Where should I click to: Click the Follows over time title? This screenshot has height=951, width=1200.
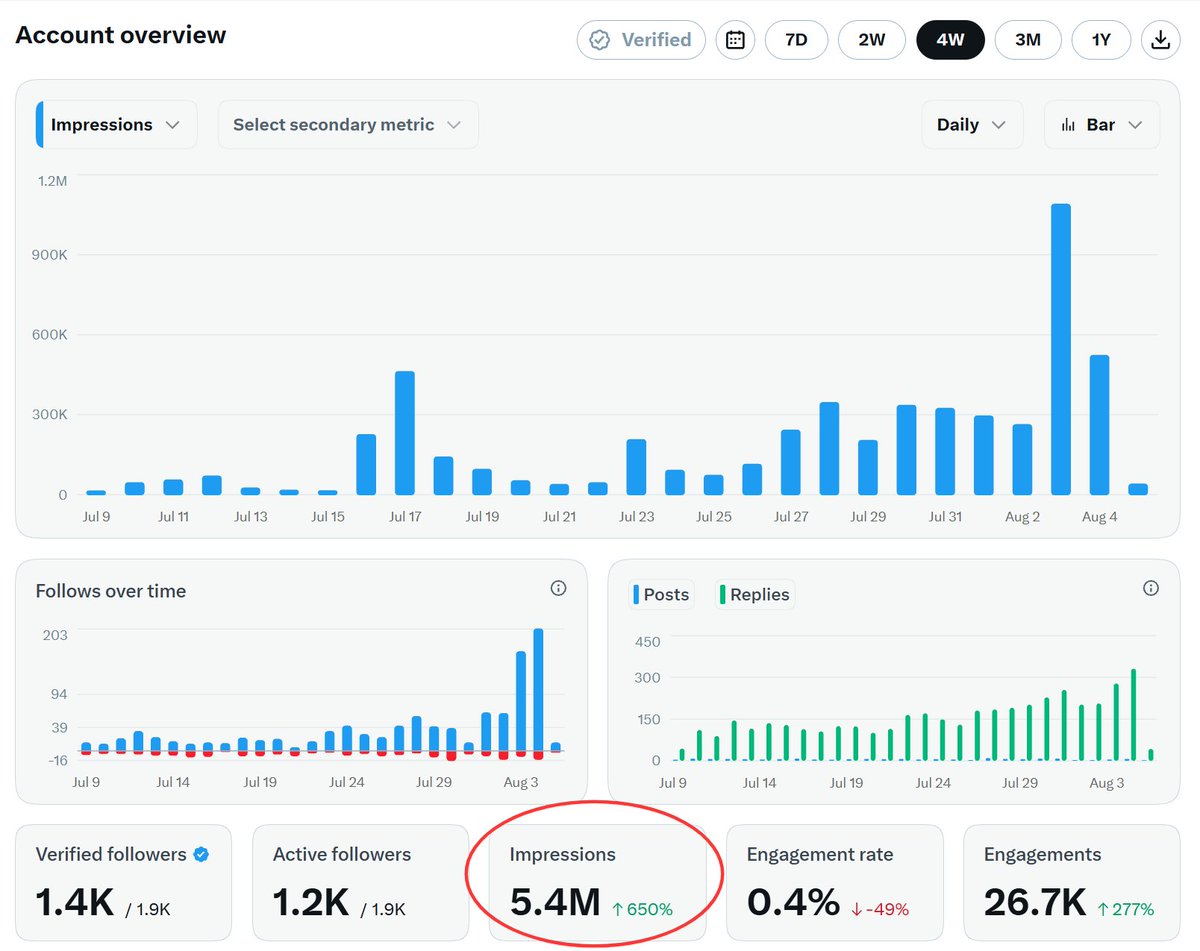111,591
